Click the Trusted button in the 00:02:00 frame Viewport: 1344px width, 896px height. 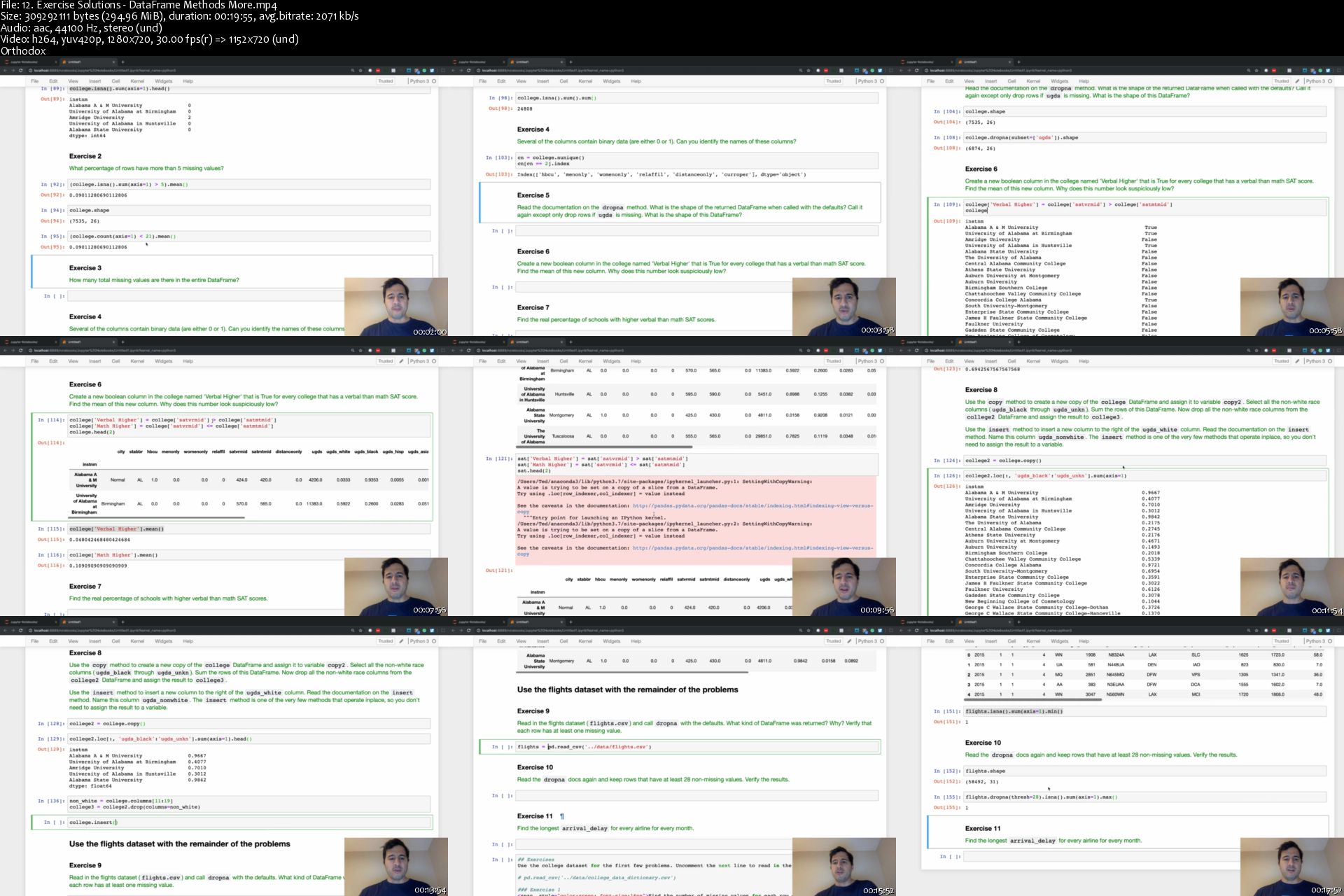point(386,81)
